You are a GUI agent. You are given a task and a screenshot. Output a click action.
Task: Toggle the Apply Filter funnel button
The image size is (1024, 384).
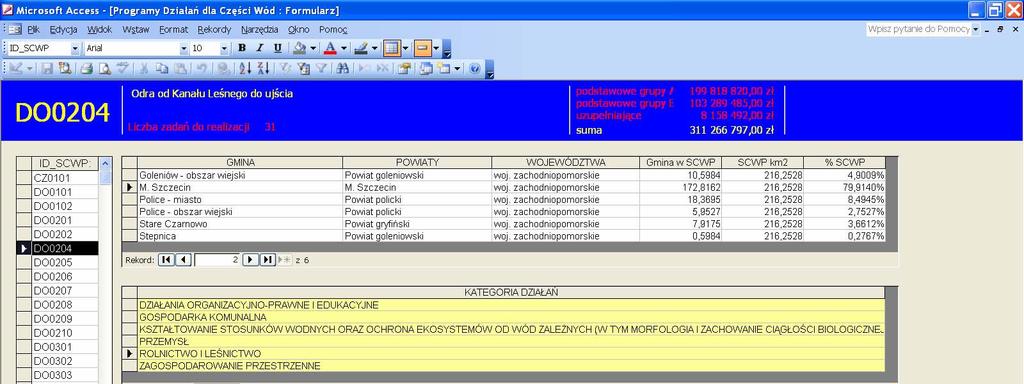click(x=321, y=68)
